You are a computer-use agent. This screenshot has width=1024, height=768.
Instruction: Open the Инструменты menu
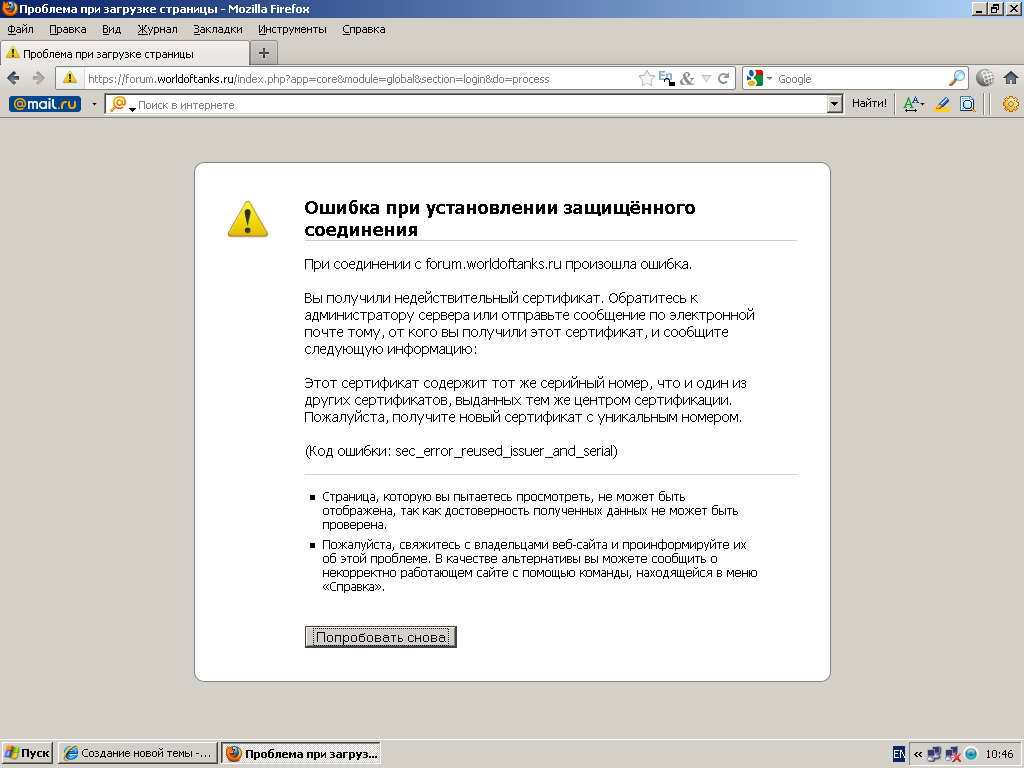292,29
